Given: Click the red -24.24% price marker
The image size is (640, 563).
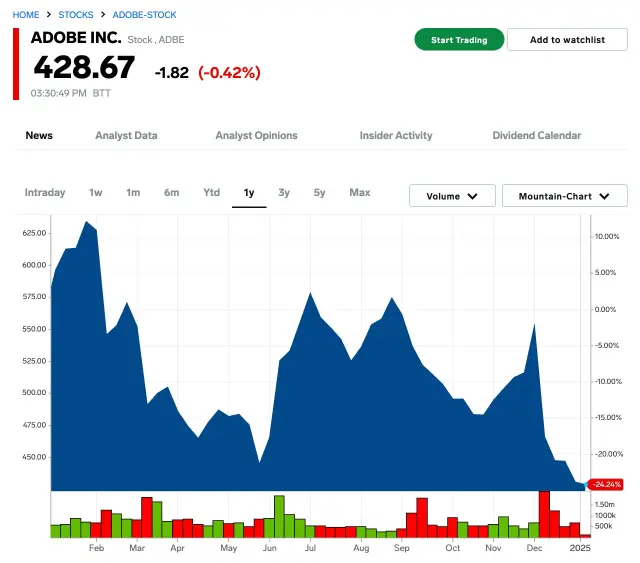Looking at the screenshot, I should [x=607, y=484].
